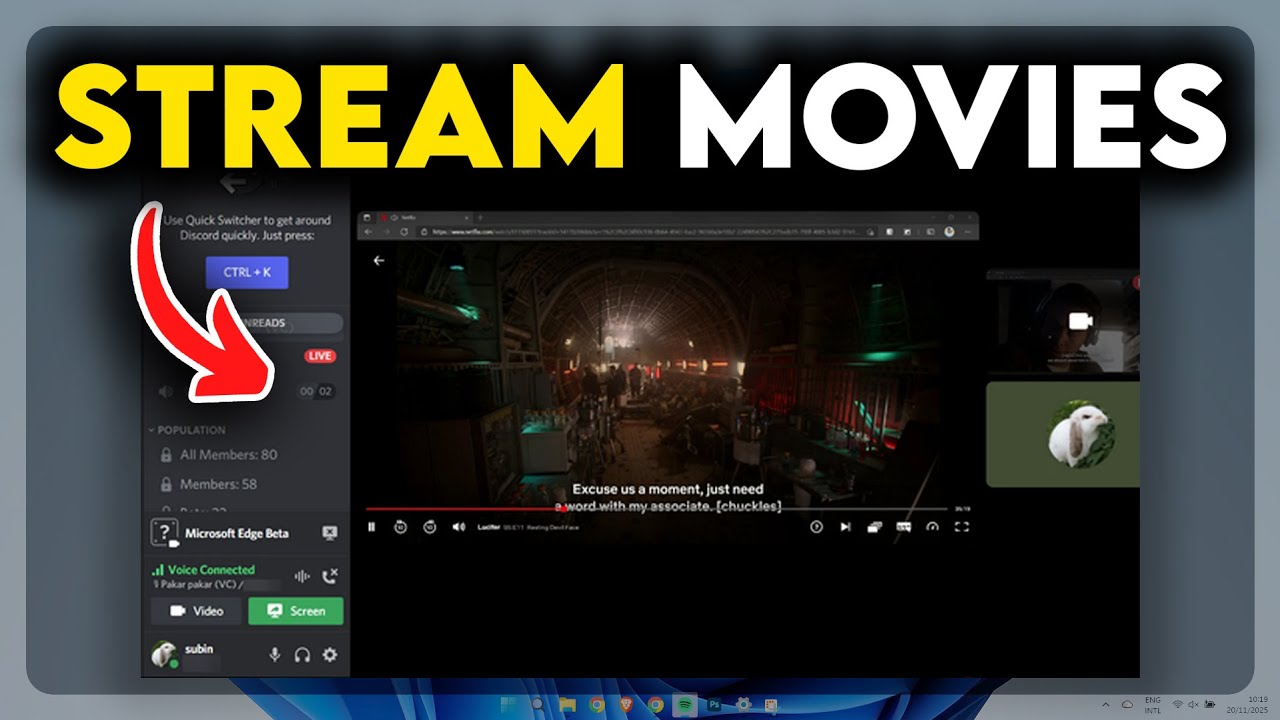The width and height of the screenshot is (1280, 720).
Task: Collapse the POPULATION channel category
Action: coord(187,430)
